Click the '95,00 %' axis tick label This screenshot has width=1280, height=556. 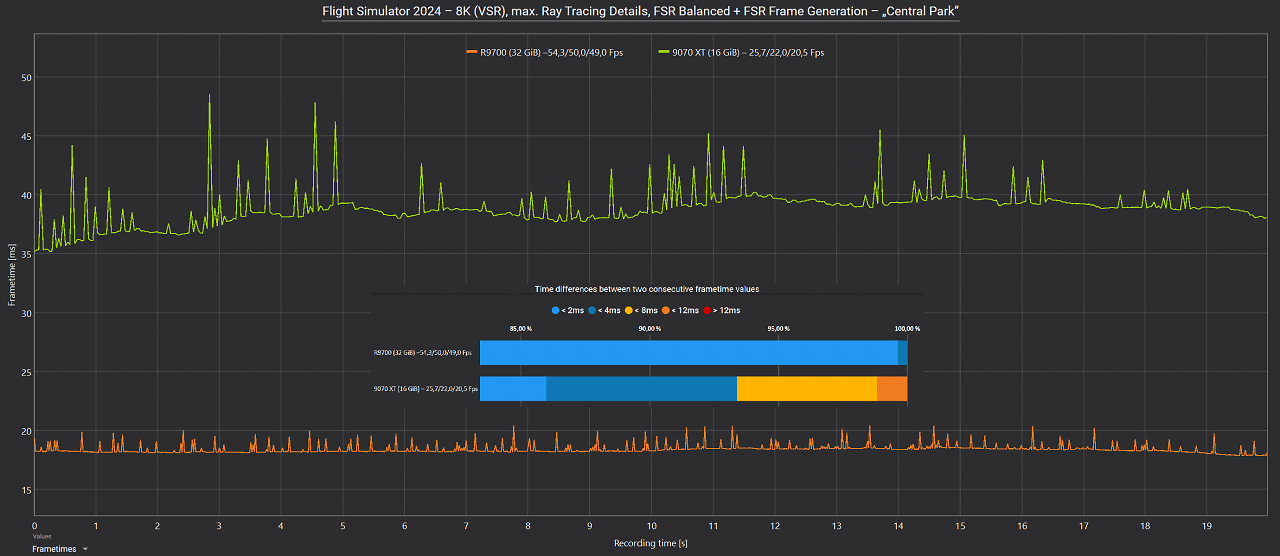pyautogui.click(x=778, y=328)
